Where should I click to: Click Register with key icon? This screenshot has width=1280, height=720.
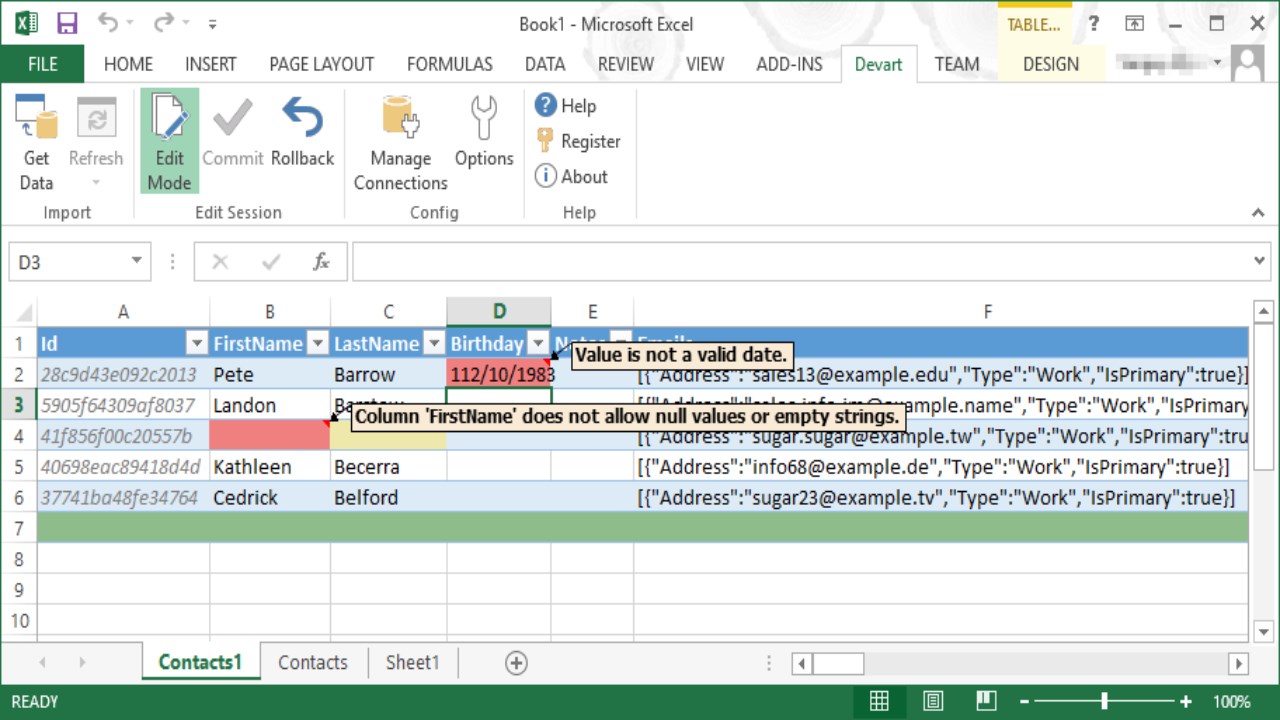click(578, 141)
